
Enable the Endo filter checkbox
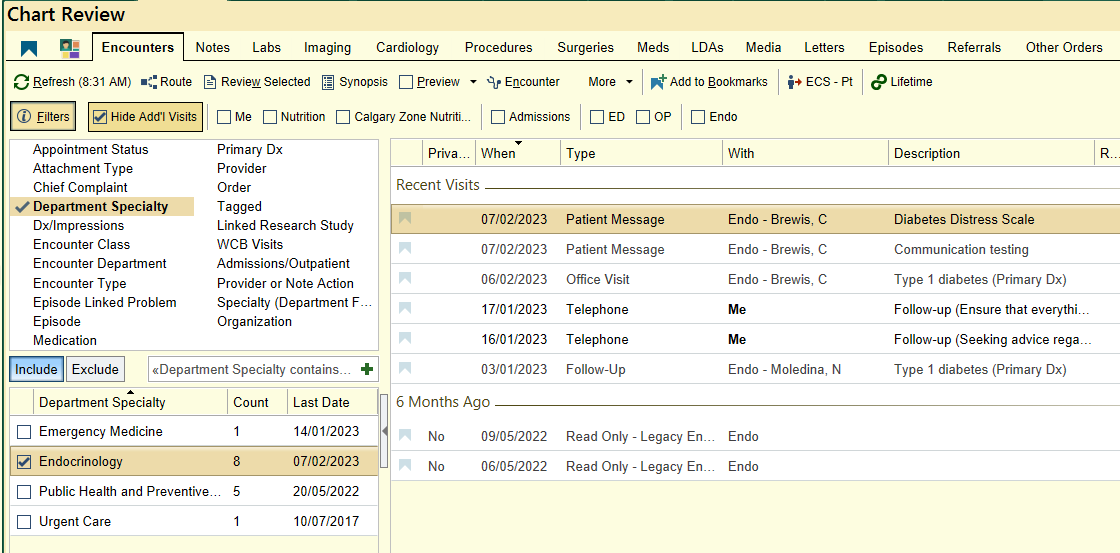coord(698,117)
